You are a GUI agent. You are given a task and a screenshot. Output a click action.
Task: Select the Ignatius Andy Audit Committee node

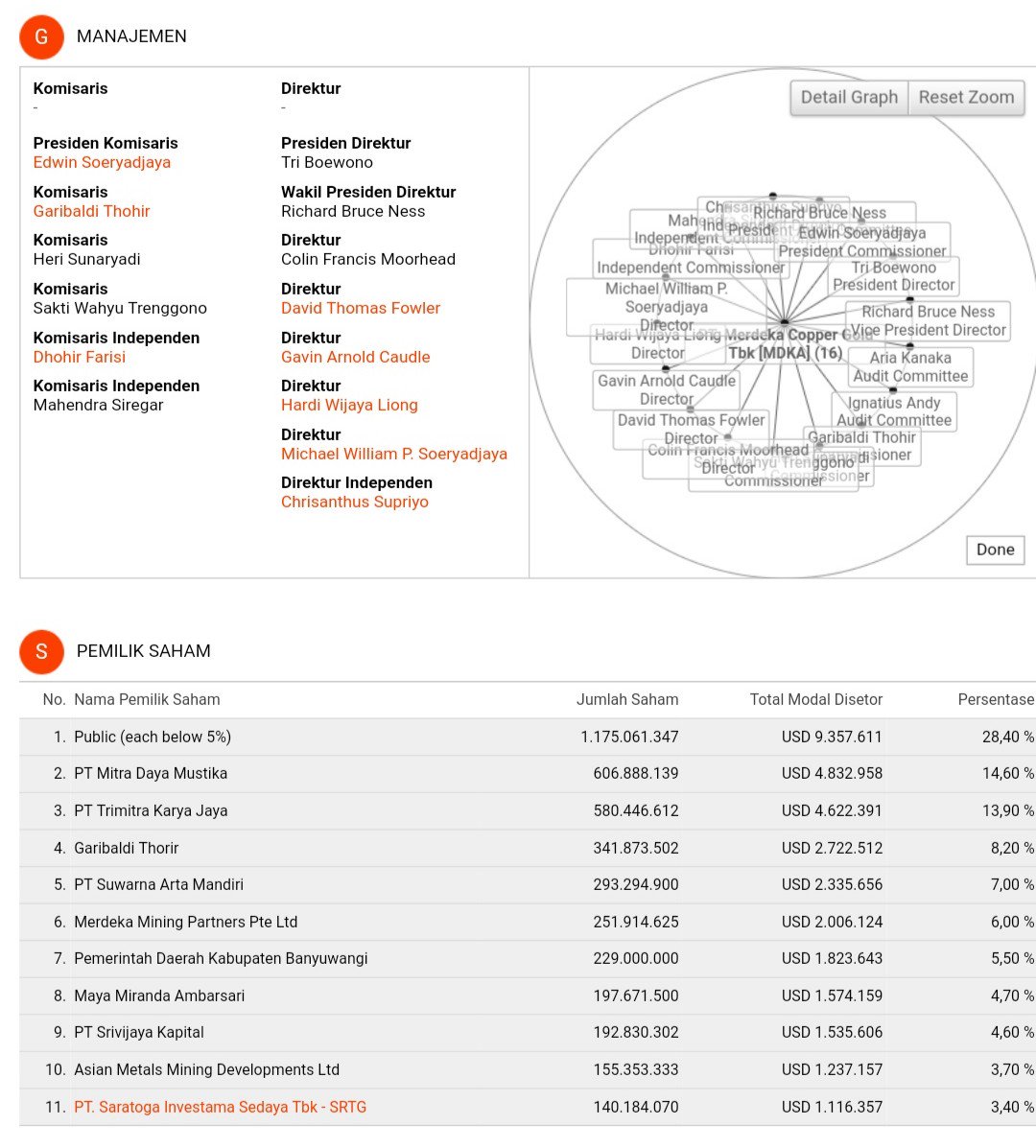point(894,411)
